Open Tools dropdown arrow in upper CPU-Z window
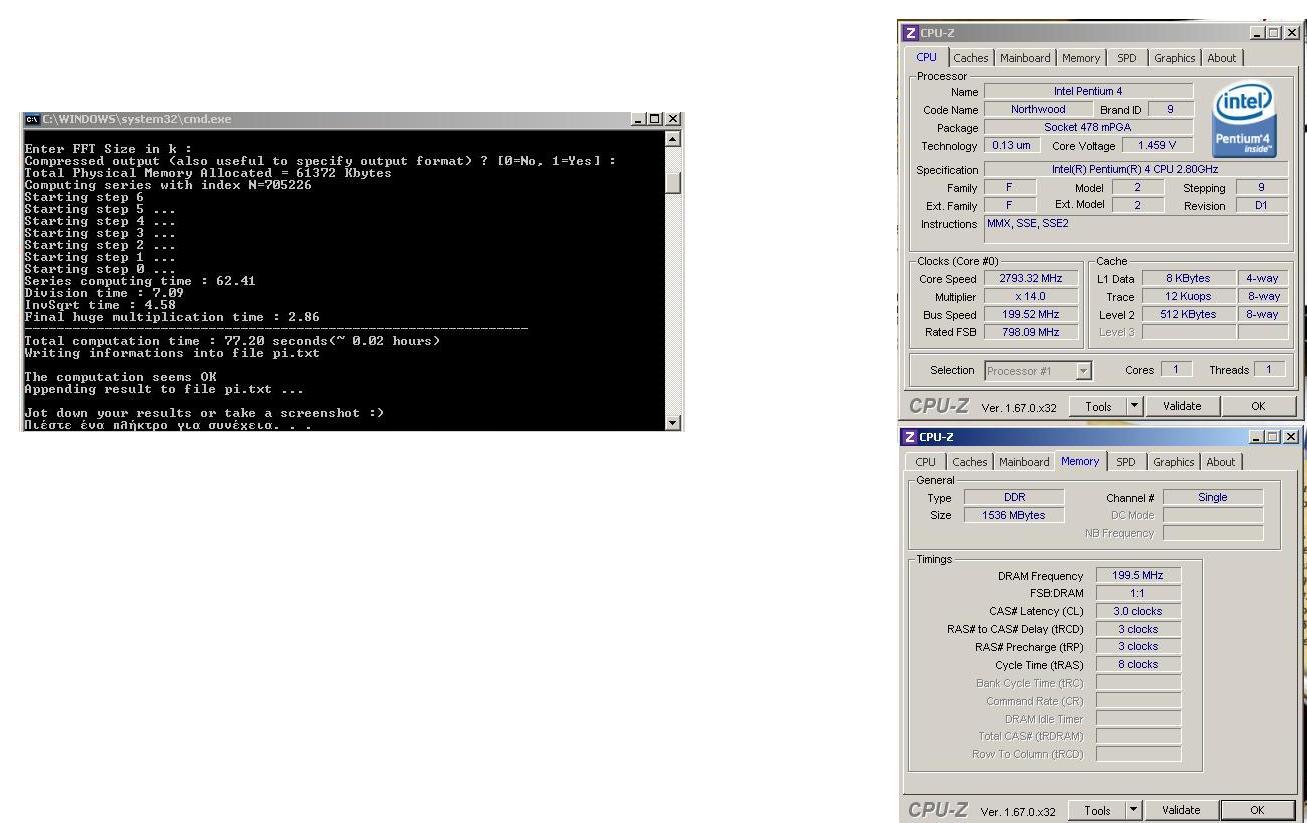This screenshot has height=823, width=1307. (x=1134, y=406)
